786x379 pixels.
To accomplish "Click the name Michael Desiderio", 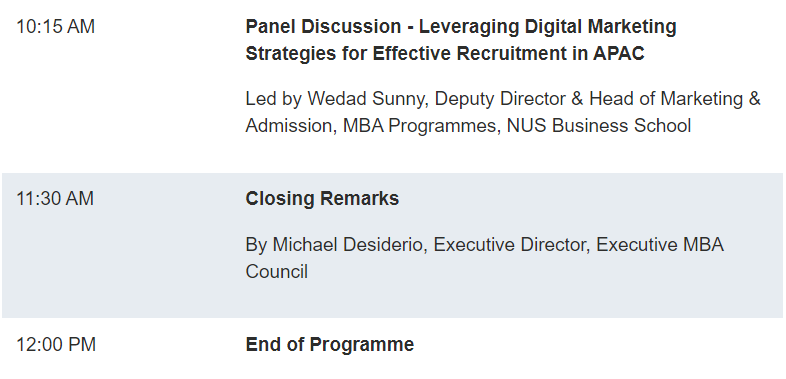I will coord(347,245).
